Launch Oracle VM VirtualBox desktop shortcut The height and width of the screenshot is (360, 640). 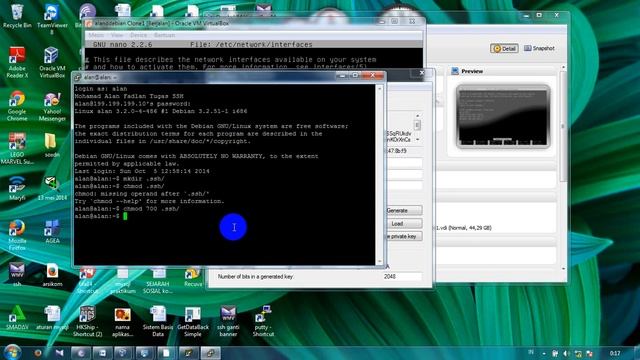(52, 62)
